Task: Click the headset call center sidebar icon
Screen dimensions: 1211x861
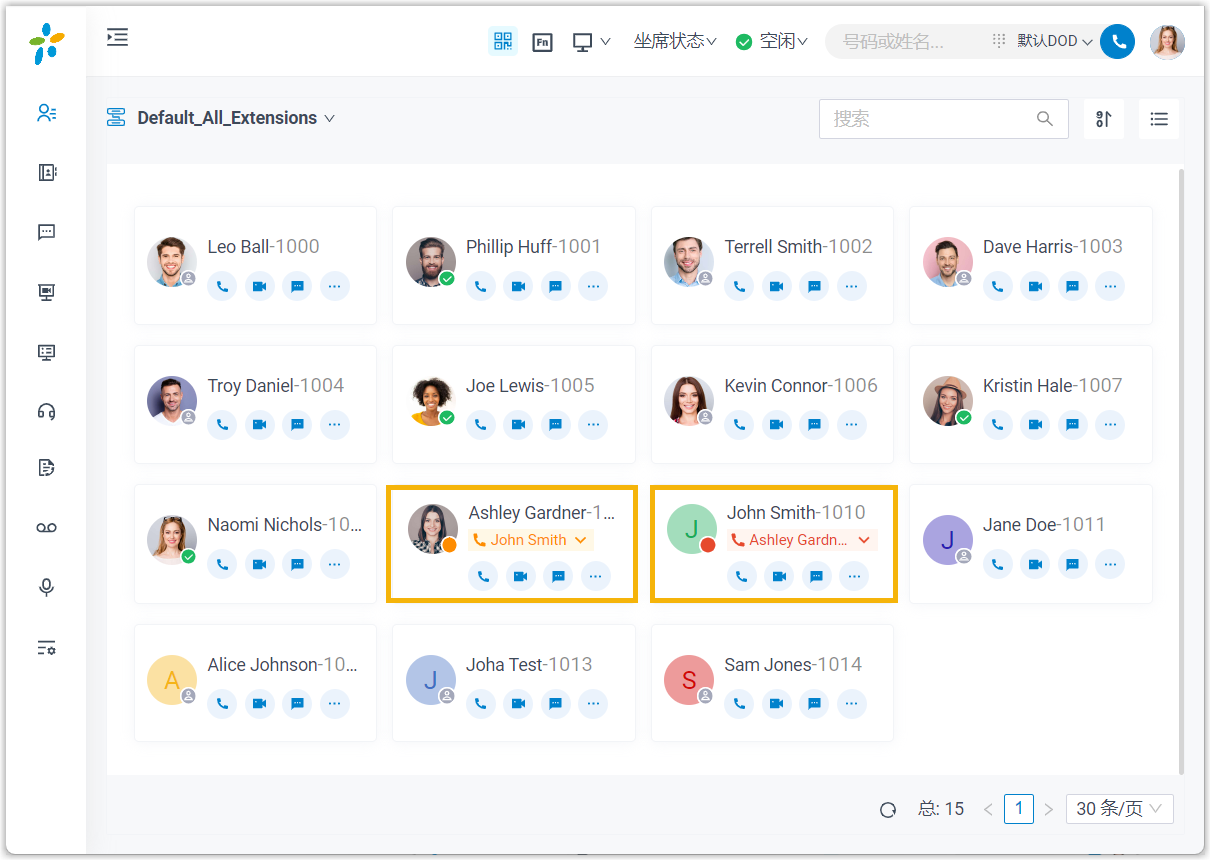Action: [x=46, y=411]
